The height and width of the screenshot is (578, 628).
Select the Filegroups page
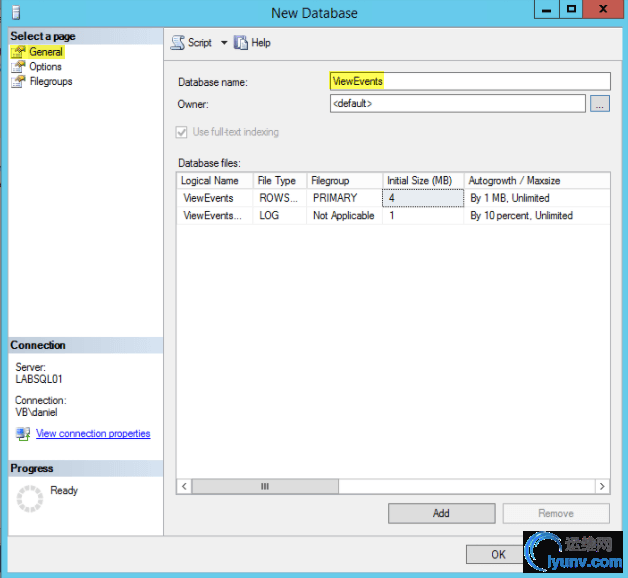(51, 81)
